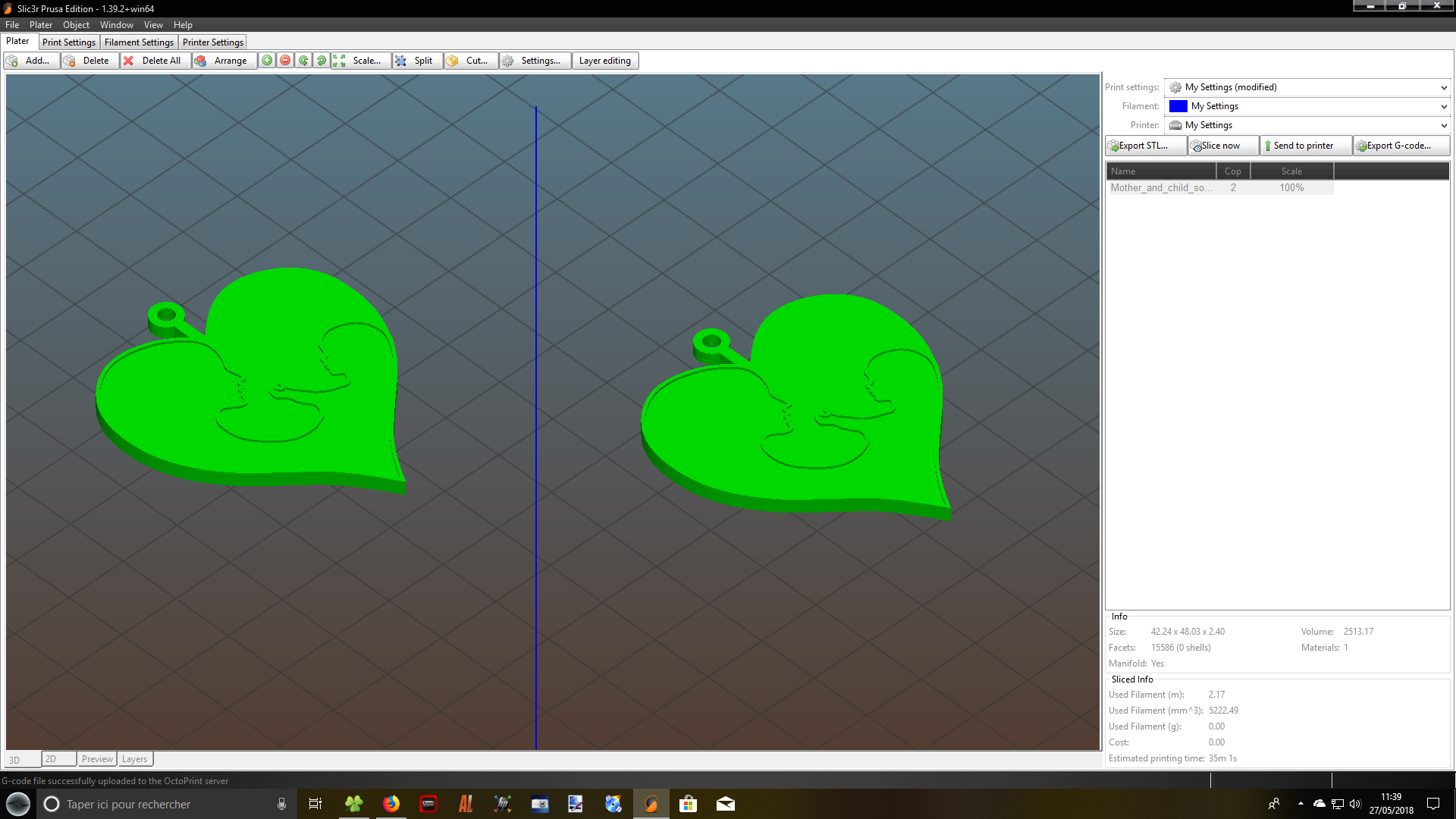1456x819 pixels.
Task: Switch to the 3D view tab
Action: click(23, 759)
